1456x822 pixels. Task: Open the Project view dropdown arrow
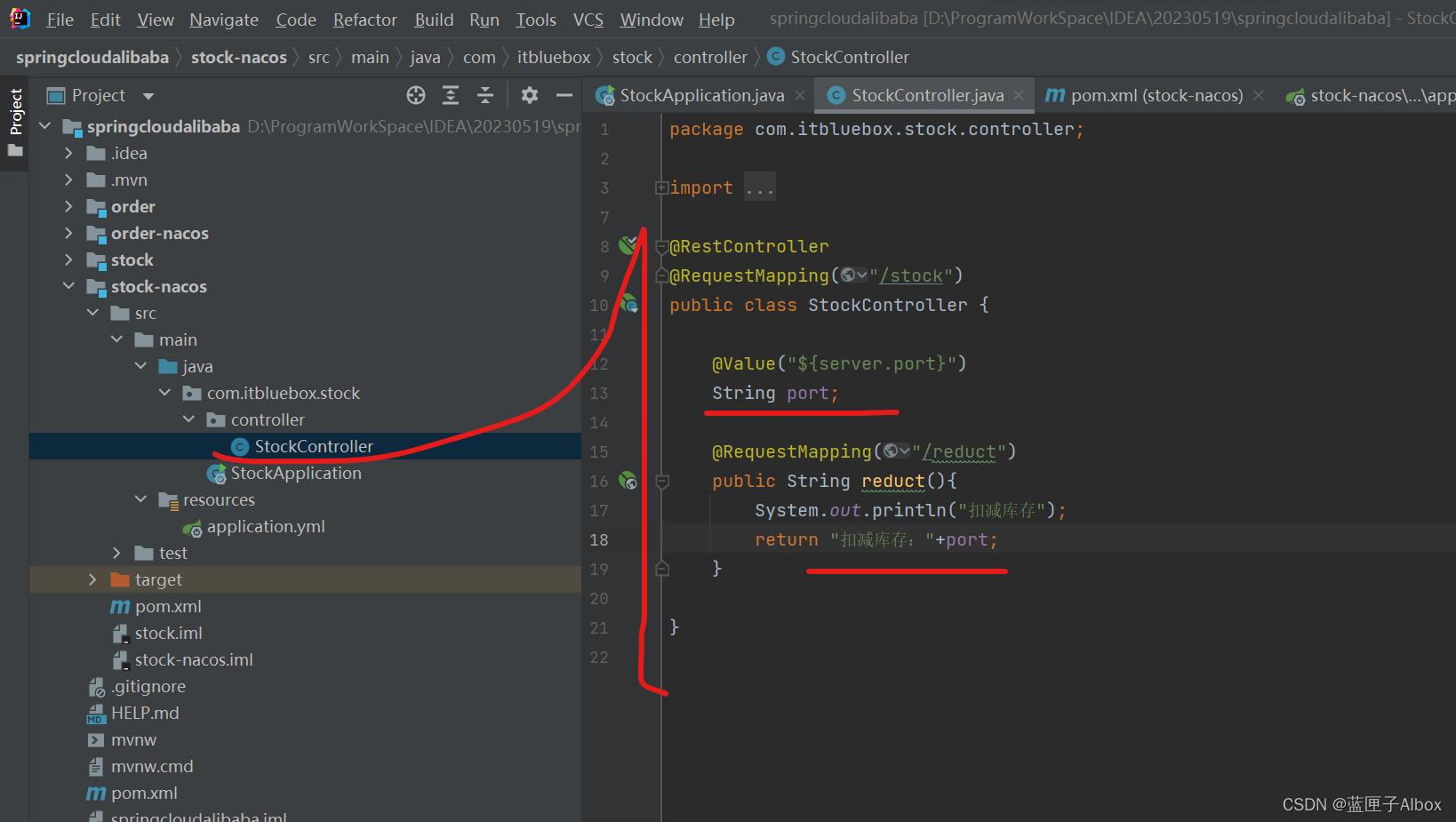coord(148,96)
